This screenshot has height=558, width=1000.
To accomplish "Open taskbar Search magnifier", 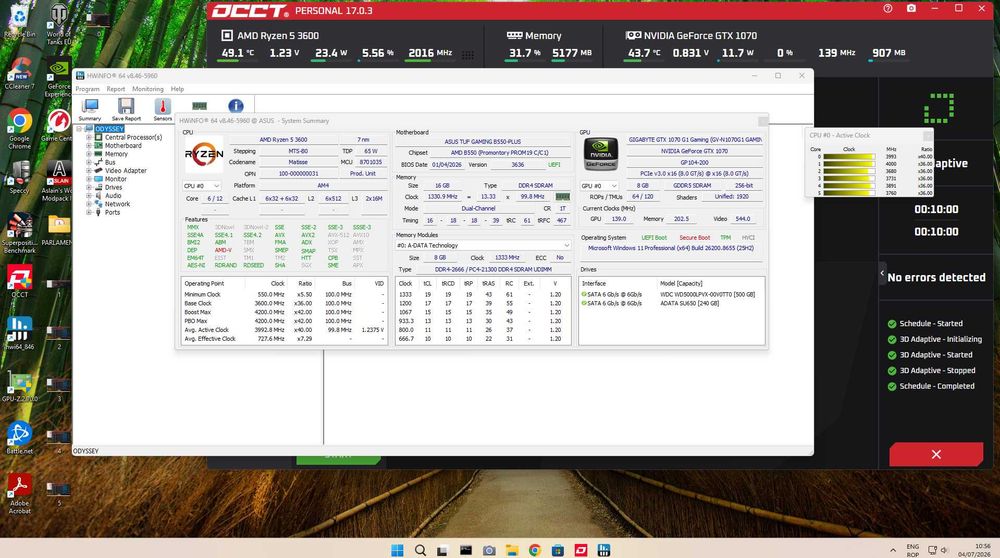I will pos(420,550).
